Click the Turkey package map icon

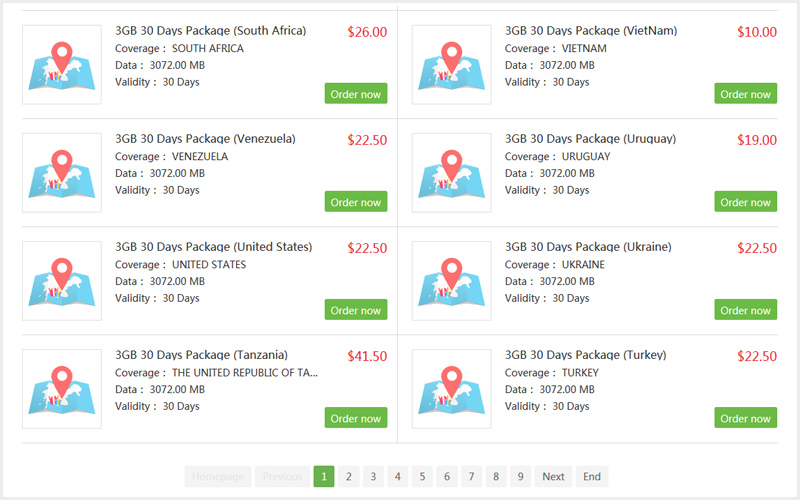[452, 389]
